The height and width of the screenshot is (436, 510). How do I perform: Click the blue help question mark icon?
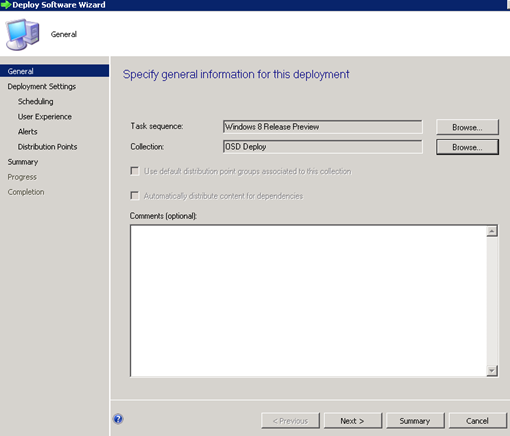tap(118, 419)
